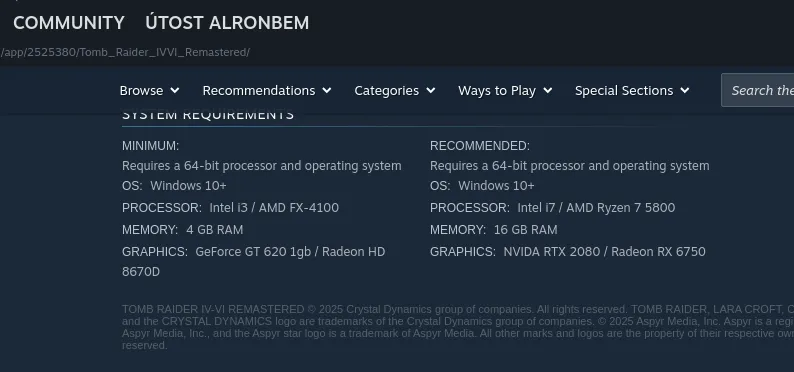
Task: Click the MINIMUM: requirements label
Action: (150, 146)
